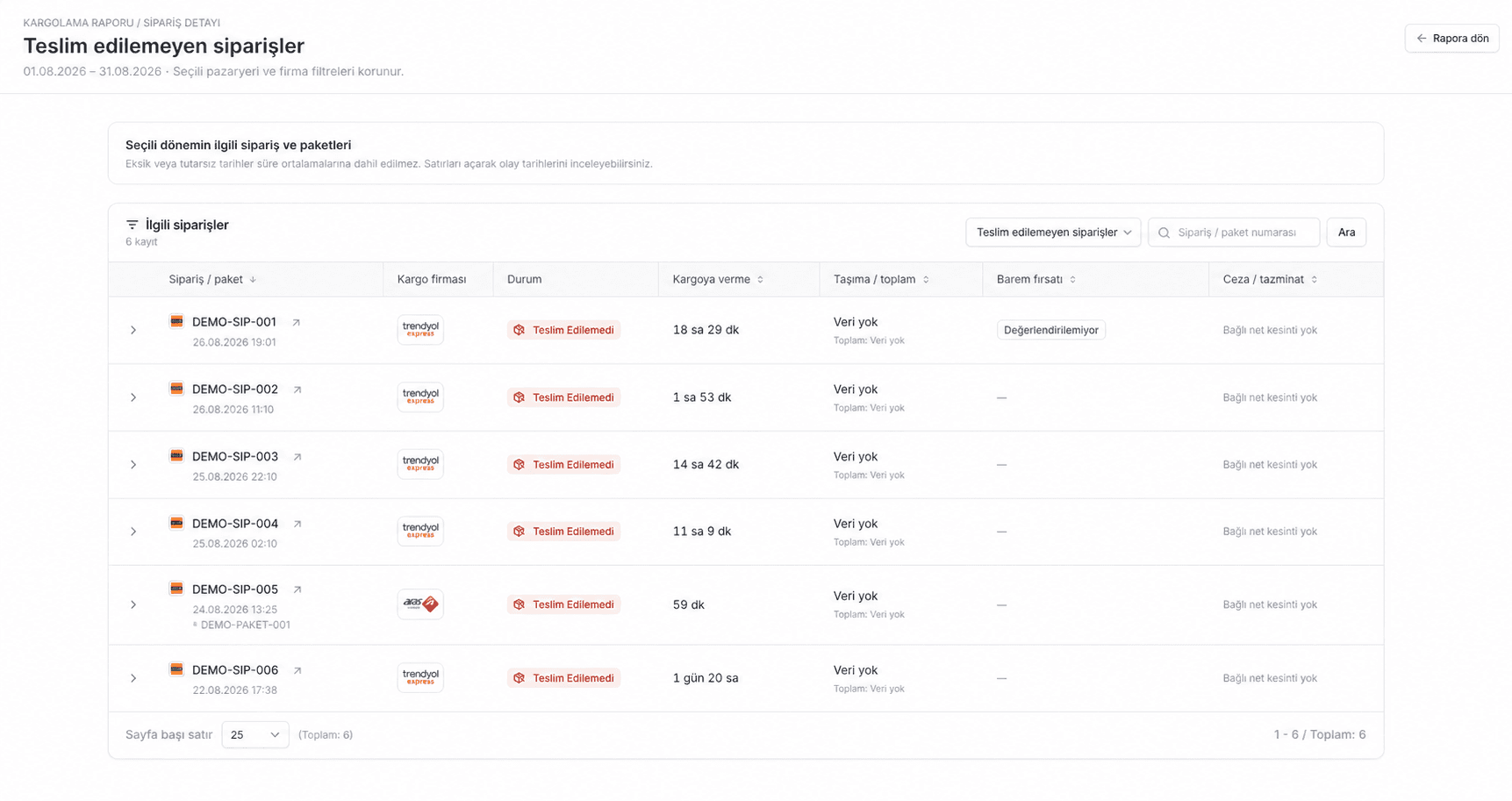The width and height of the screenshot is (1512, 801).
Task: Sort by Ceza / tazminat column
Action: (1270, 279)
